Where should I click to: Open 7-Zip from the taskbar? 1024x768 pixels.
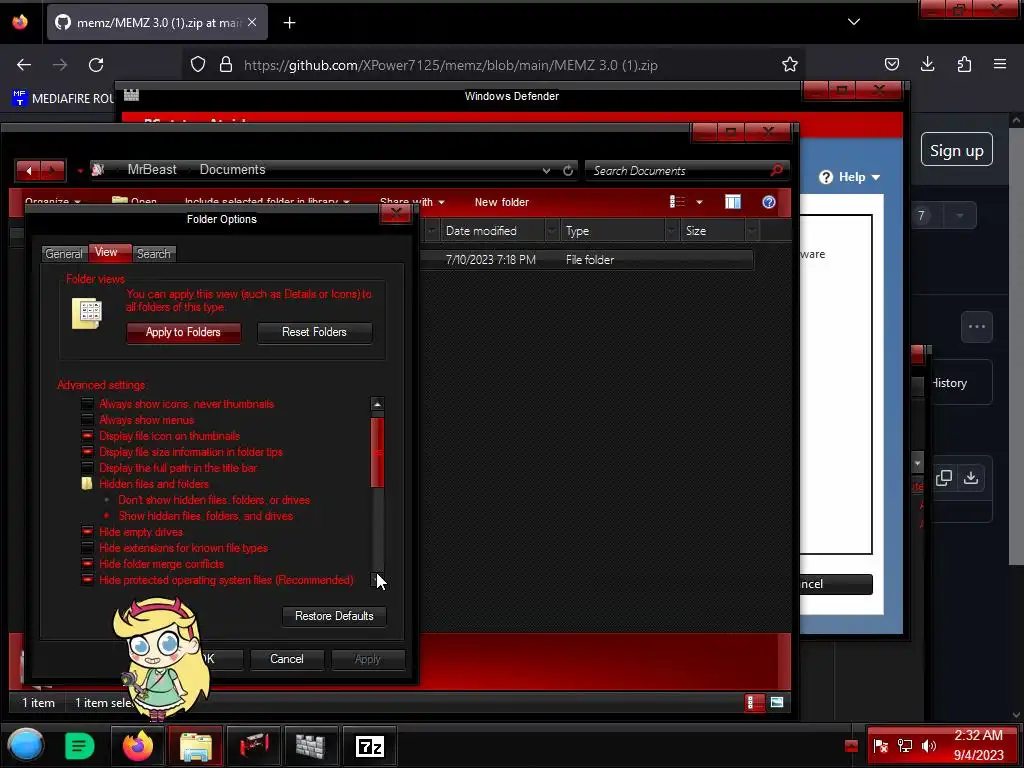tap(370, 746)
